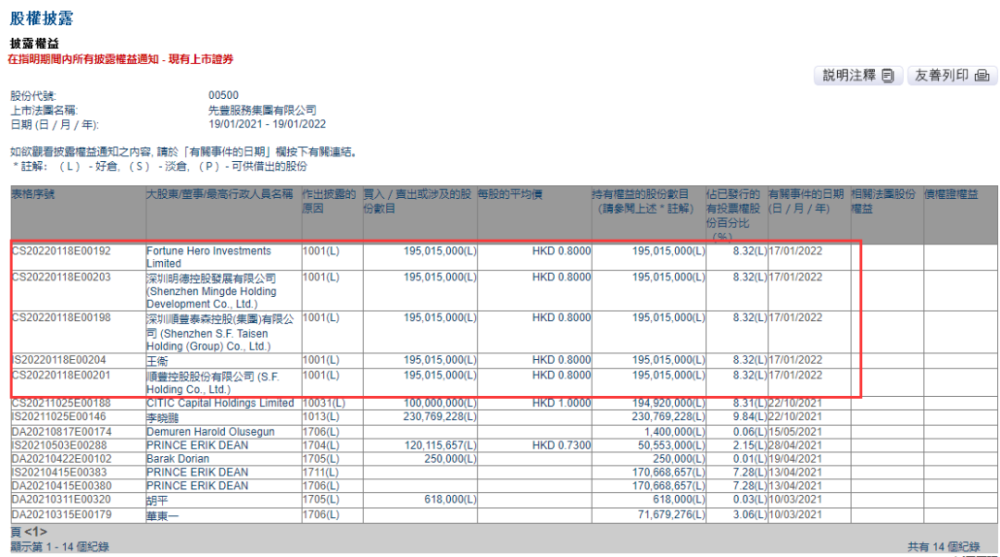
Task: Click company name 先豐服務集團有限公司
Action: click(x=262, y=110)
